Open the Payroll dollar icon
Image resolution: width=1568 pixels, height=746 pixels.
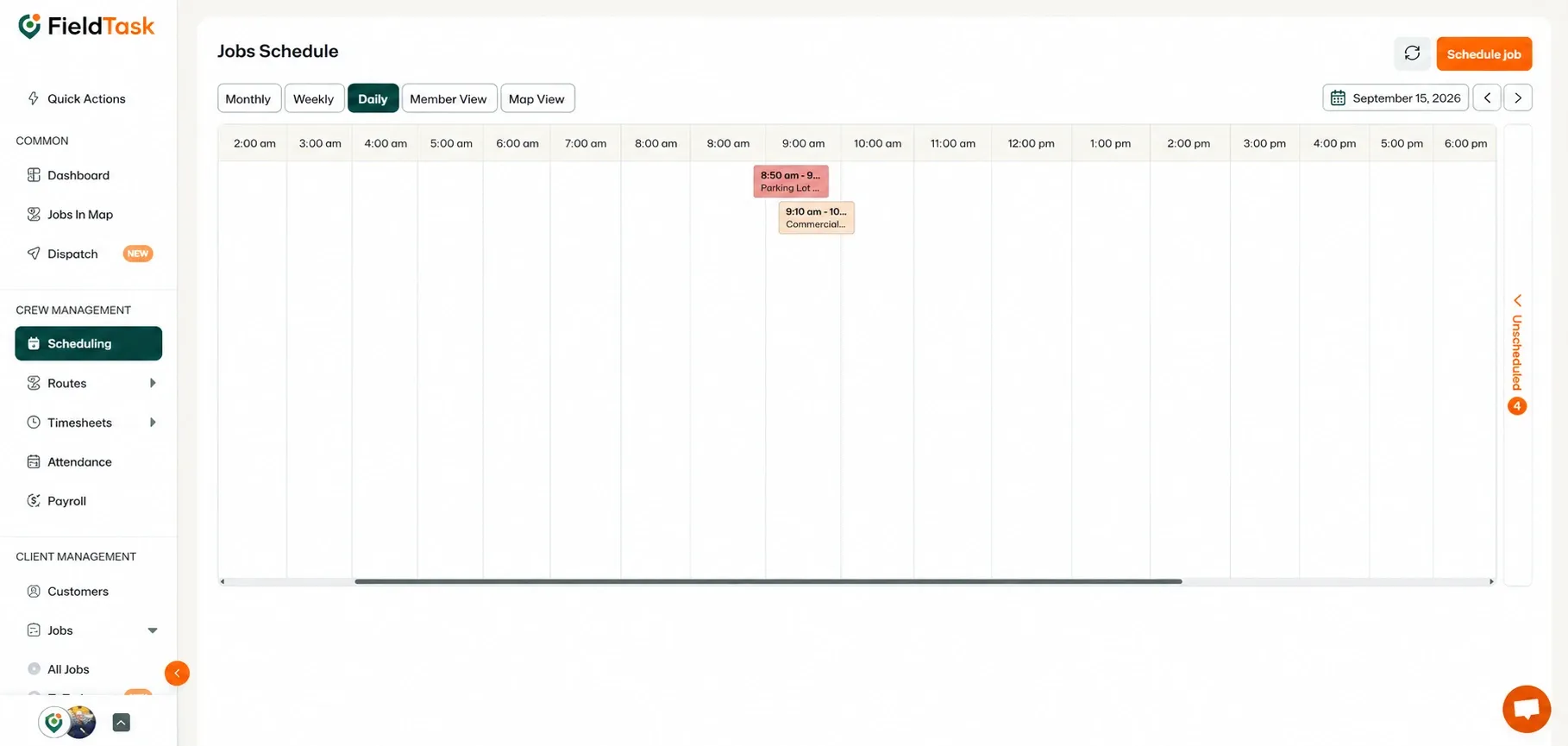click(34, 501)
